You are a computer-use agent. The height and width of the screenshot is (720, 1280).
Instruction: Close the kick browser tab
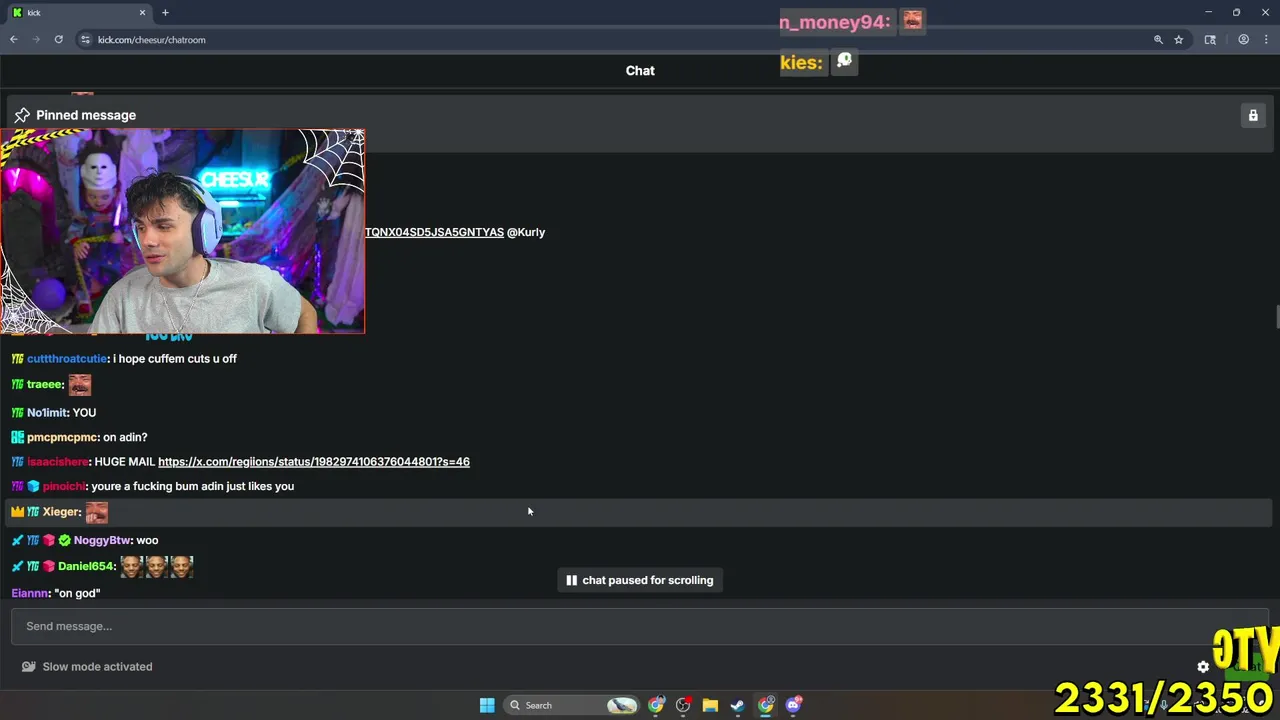142,13
